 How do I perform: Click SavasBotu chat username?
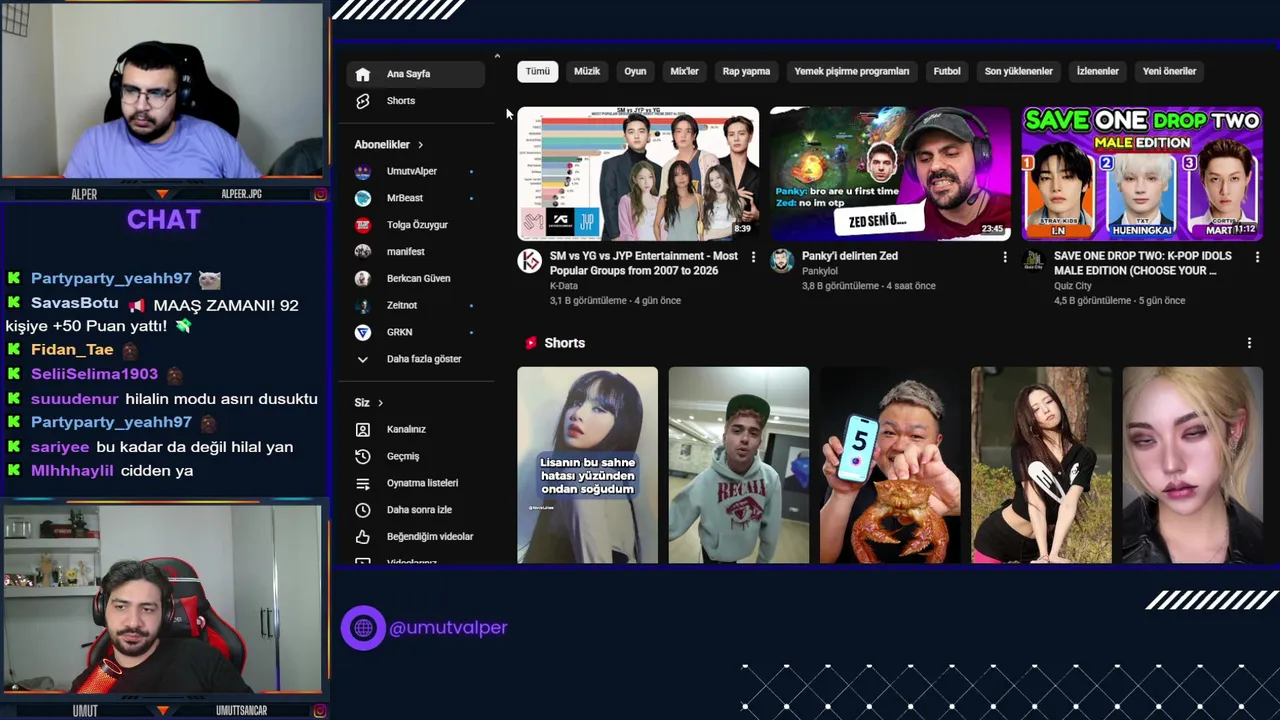[x=75, y=303]
